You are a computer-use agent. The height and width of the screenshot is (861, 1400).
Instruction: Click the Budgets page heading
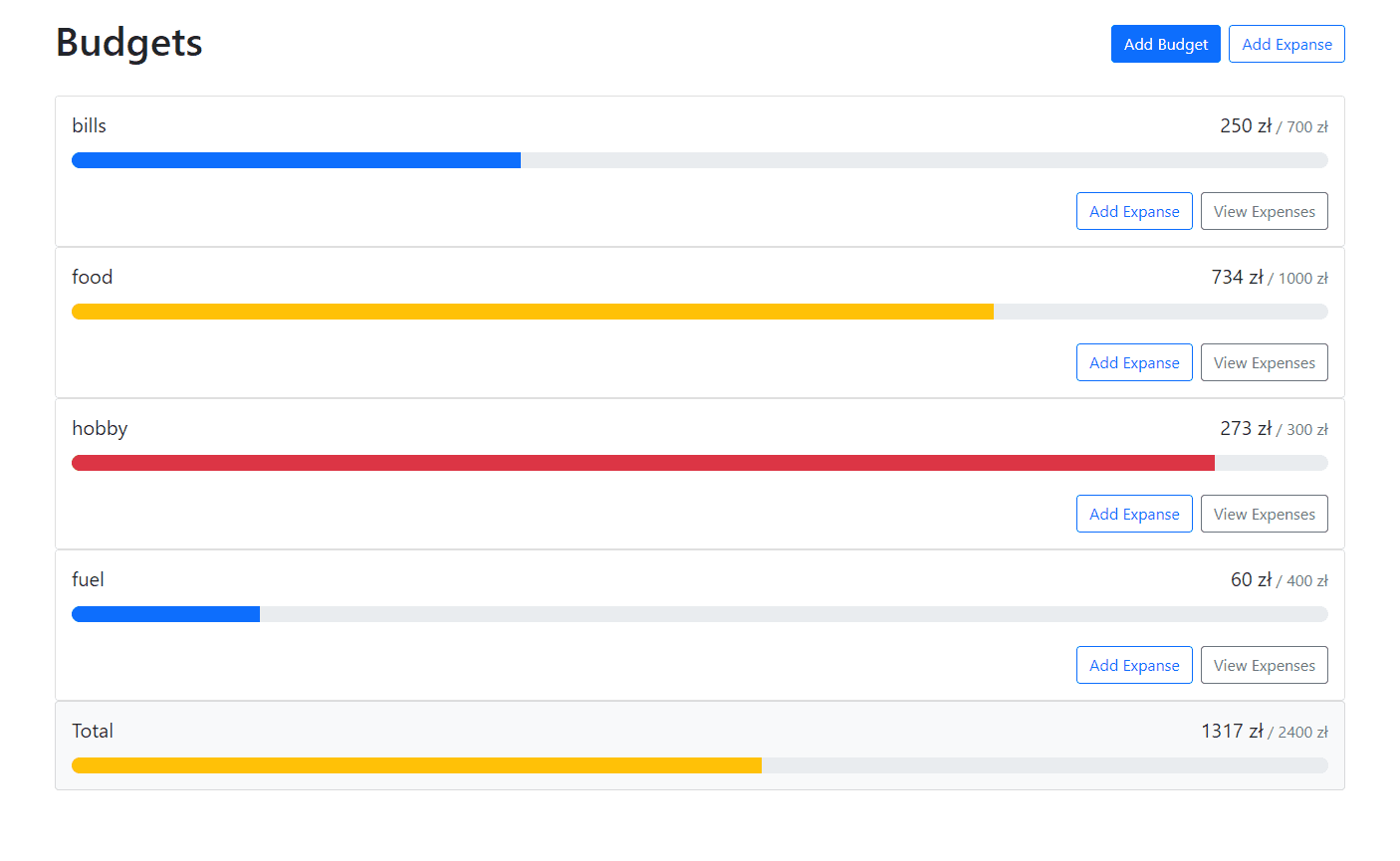(x=129, y=43)
